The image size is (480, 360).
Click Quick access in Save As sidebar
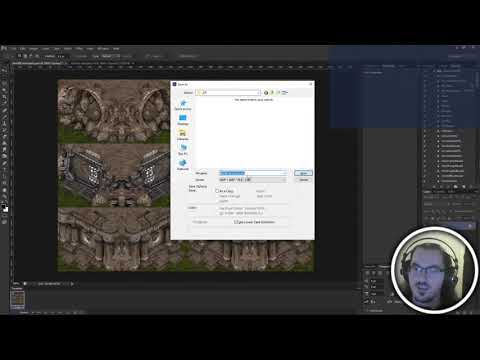pyautogui.click(x=183, y=105)
